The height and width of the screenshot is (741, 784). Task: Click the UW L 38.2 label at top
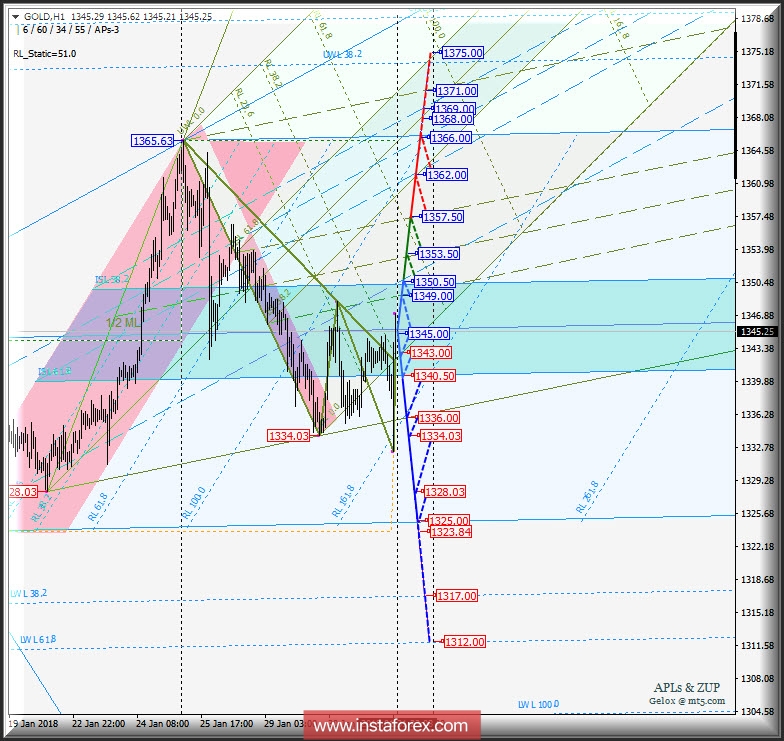(342, 54)
